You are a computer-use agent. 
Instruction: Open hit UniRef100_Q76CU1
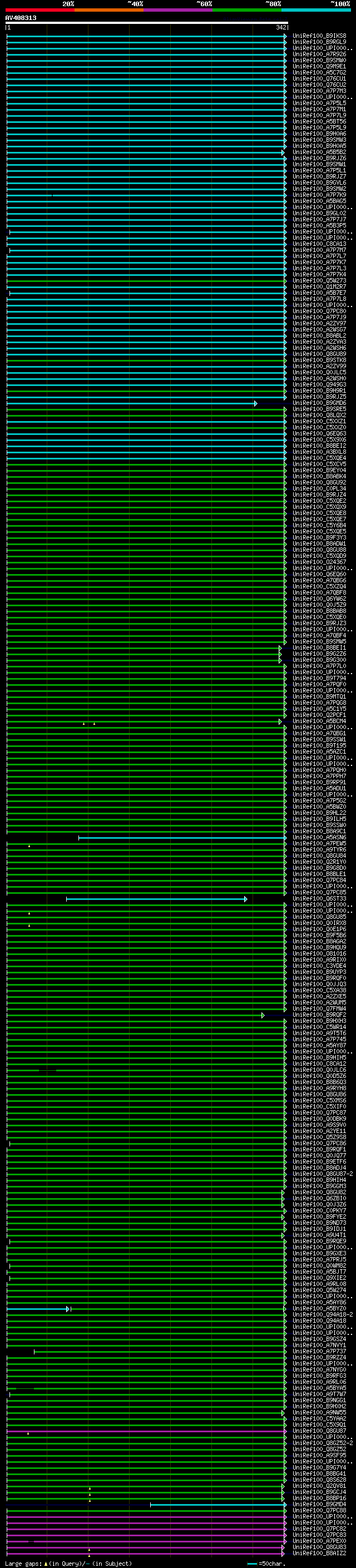[319, 79]
